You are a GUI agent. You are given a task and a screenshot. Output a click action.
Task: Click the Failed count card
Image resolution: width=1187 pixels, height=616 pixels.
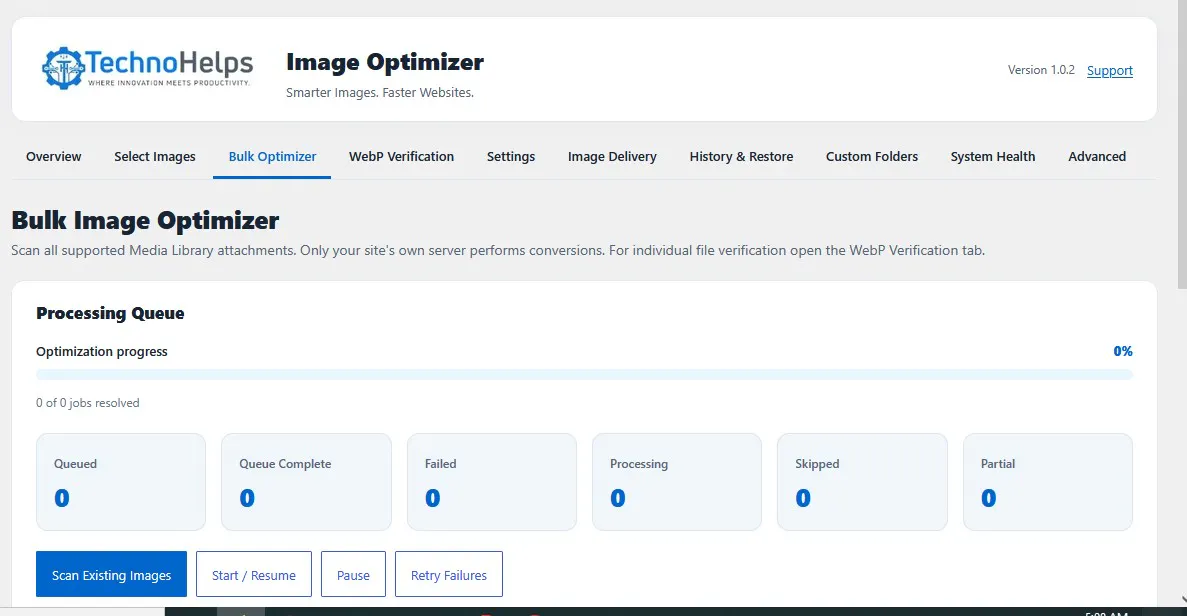click(x=492, y=482)
